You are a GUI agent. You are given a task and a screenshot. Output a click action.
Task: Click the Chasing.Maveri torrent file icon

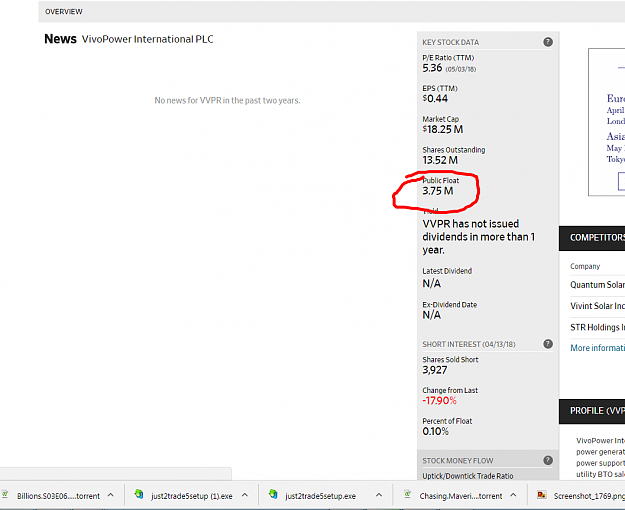(407, 494)
